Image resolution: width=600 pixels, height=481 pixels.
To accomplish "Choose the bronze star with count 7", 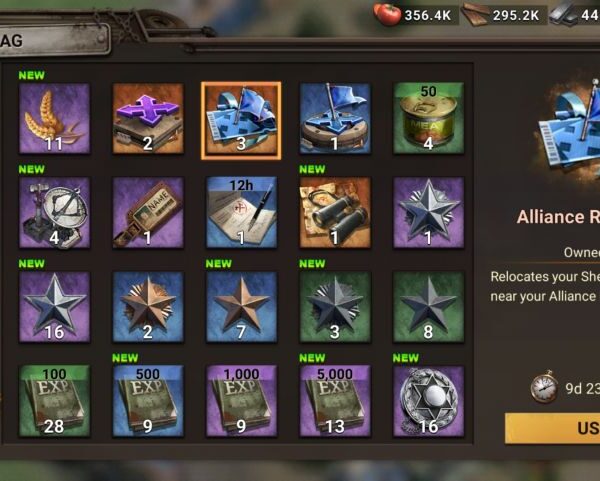I will coord(241,307).
